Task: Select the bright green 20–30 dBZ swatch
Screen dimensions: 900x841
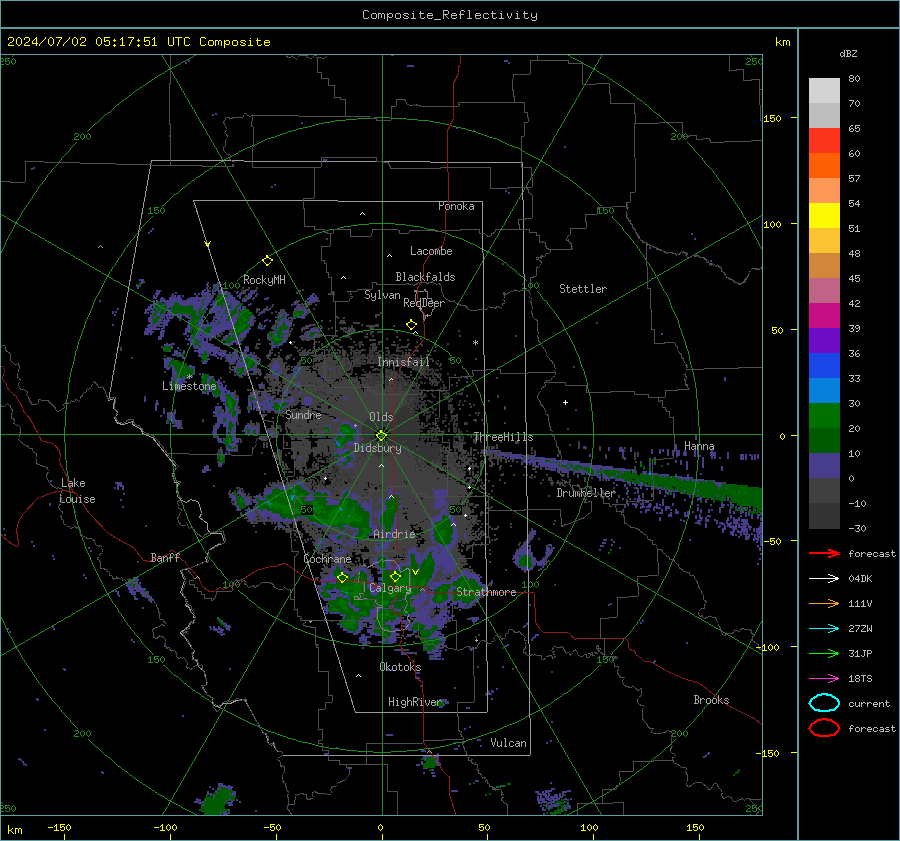Action: coord(824,416)
